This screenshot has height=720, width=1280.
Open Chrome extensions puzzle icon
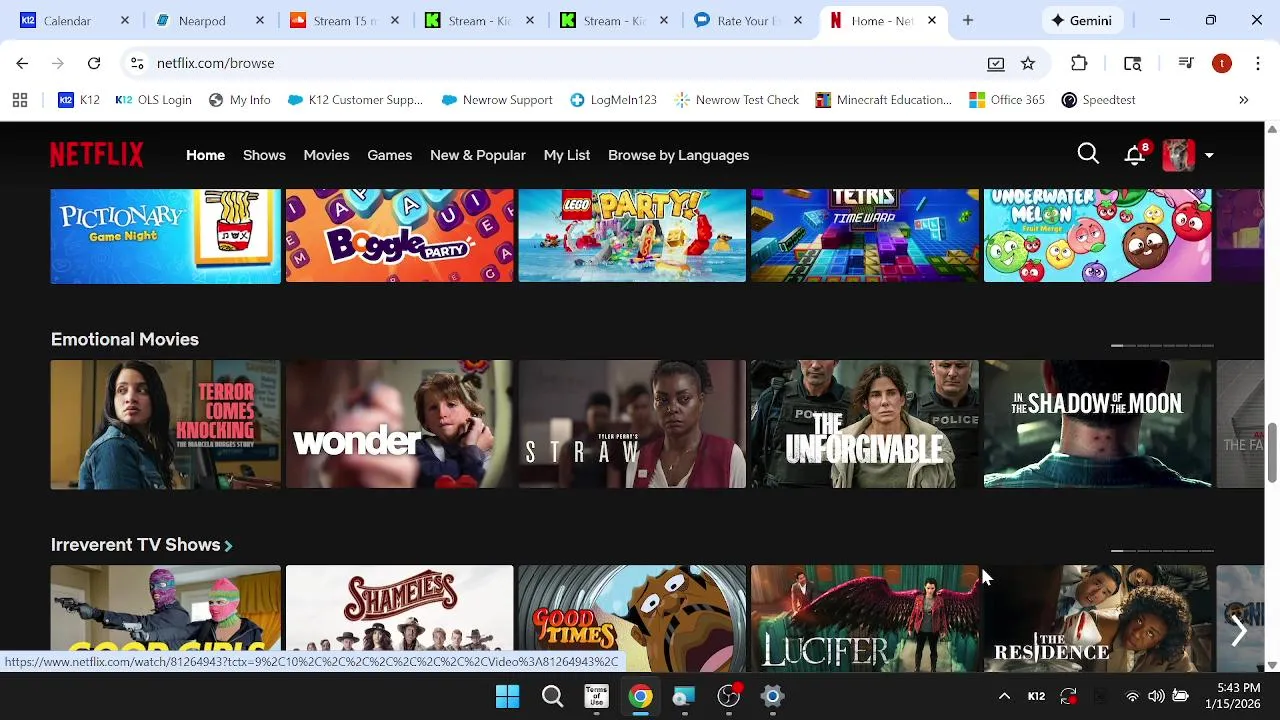point(1079,63)
